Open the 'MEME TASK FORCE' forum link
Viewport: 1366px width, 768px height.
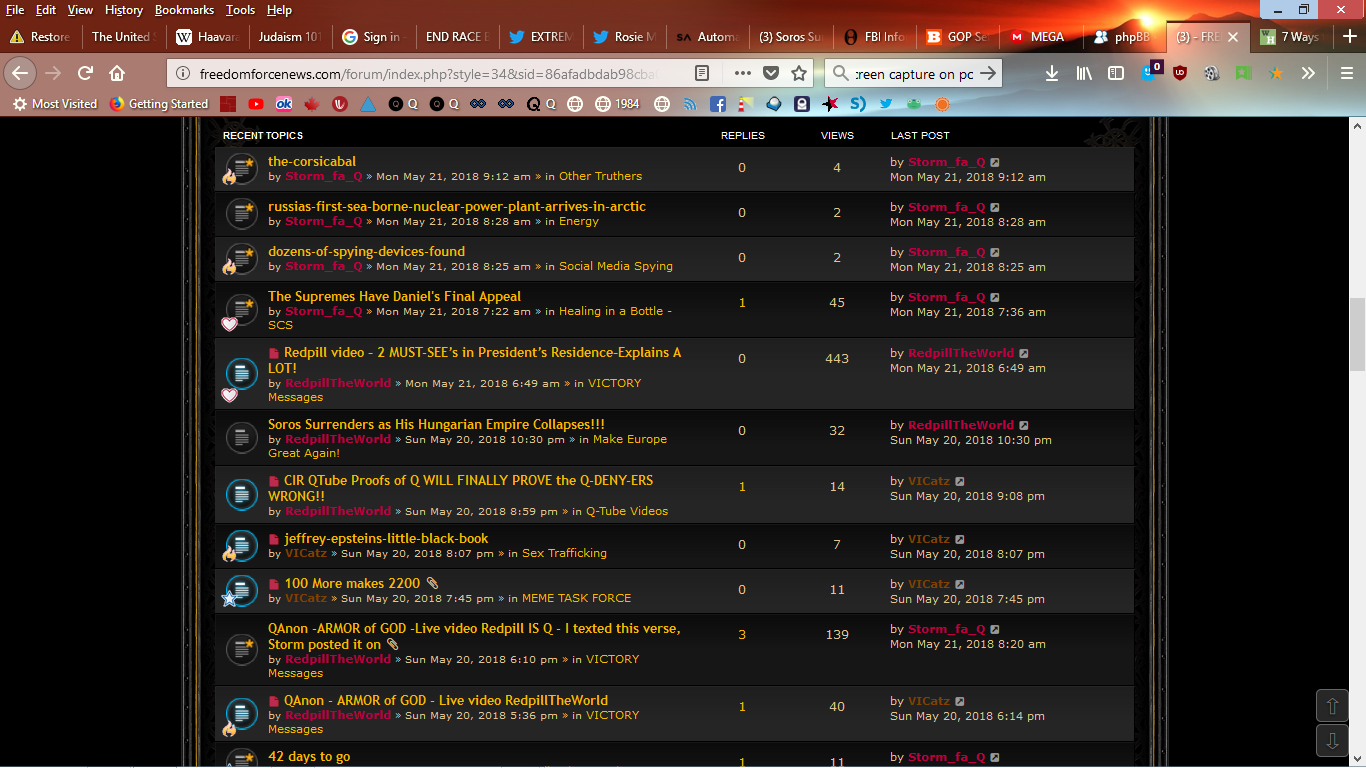point(576,598)
